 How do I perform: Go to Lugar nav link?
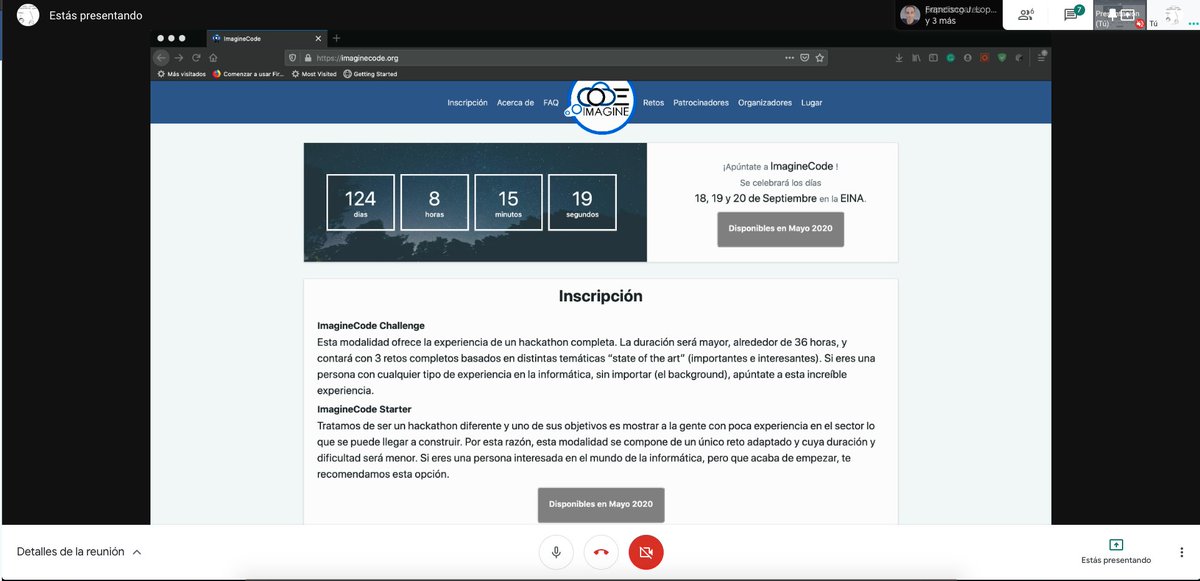[x=812, y=102]
